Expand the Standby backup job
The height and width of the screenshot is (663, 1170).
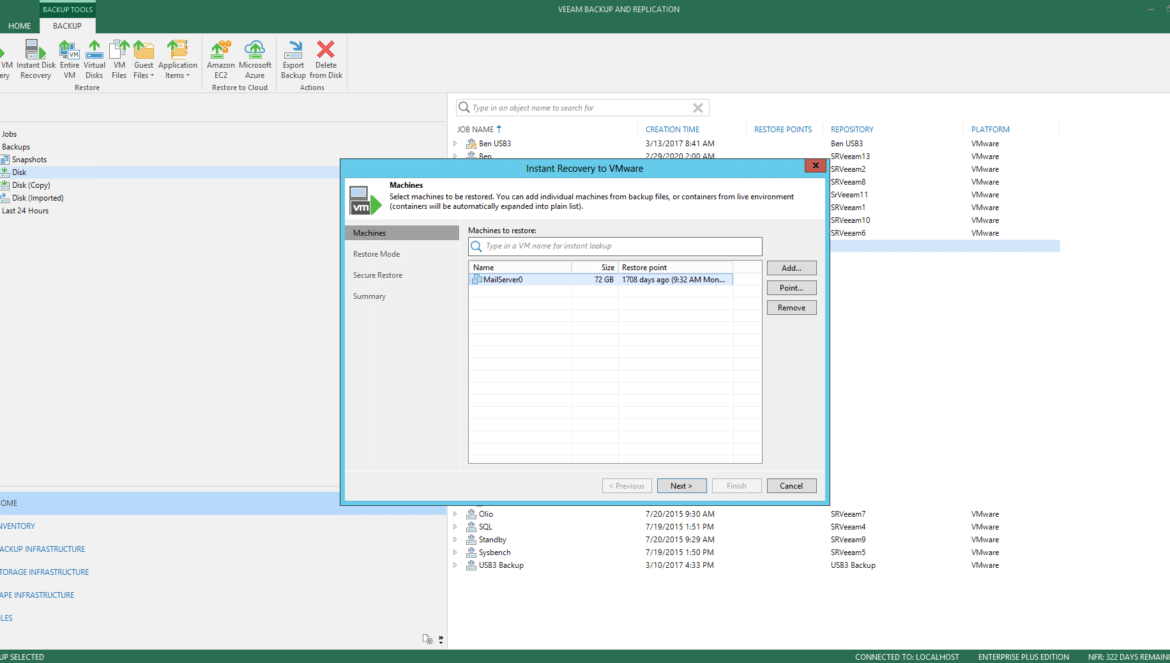click(x=455, y=539)
